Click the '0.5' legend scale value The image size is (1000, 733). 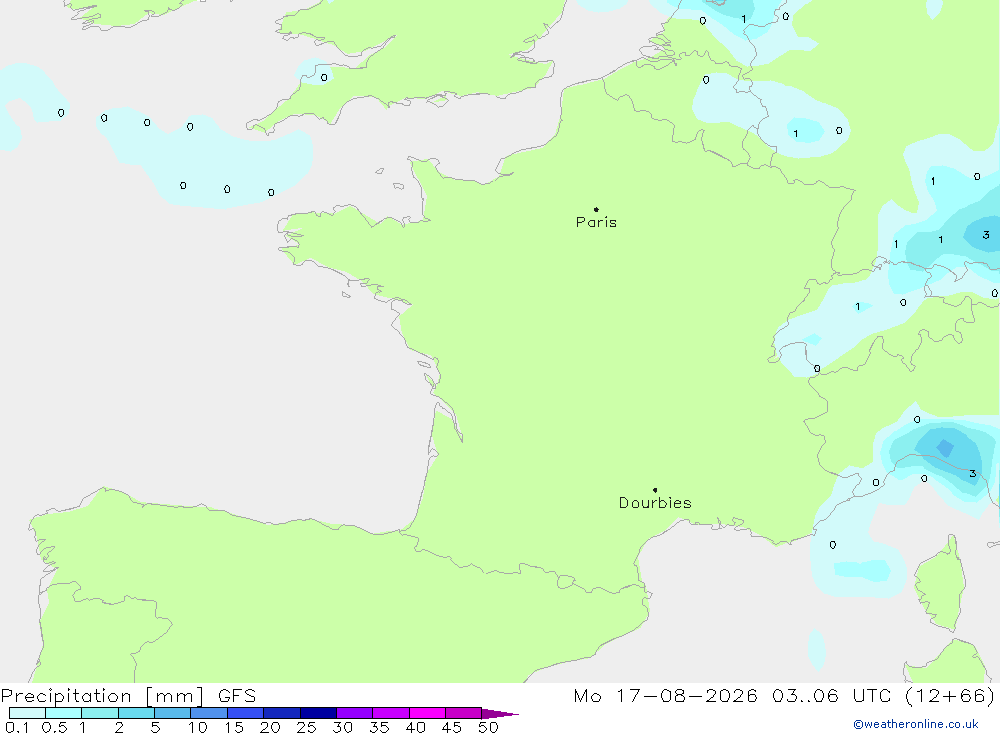[x=54, y=727]
